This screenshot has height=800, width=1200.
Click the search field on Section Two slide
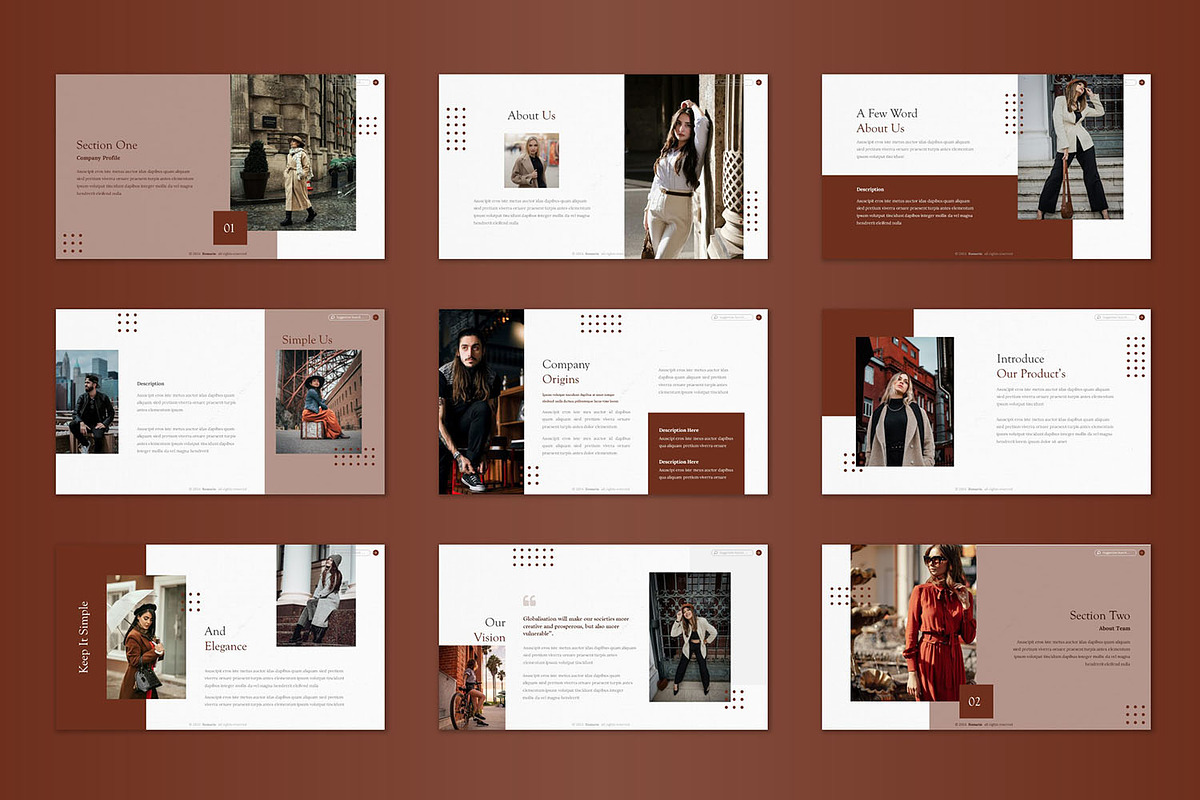1114,552
